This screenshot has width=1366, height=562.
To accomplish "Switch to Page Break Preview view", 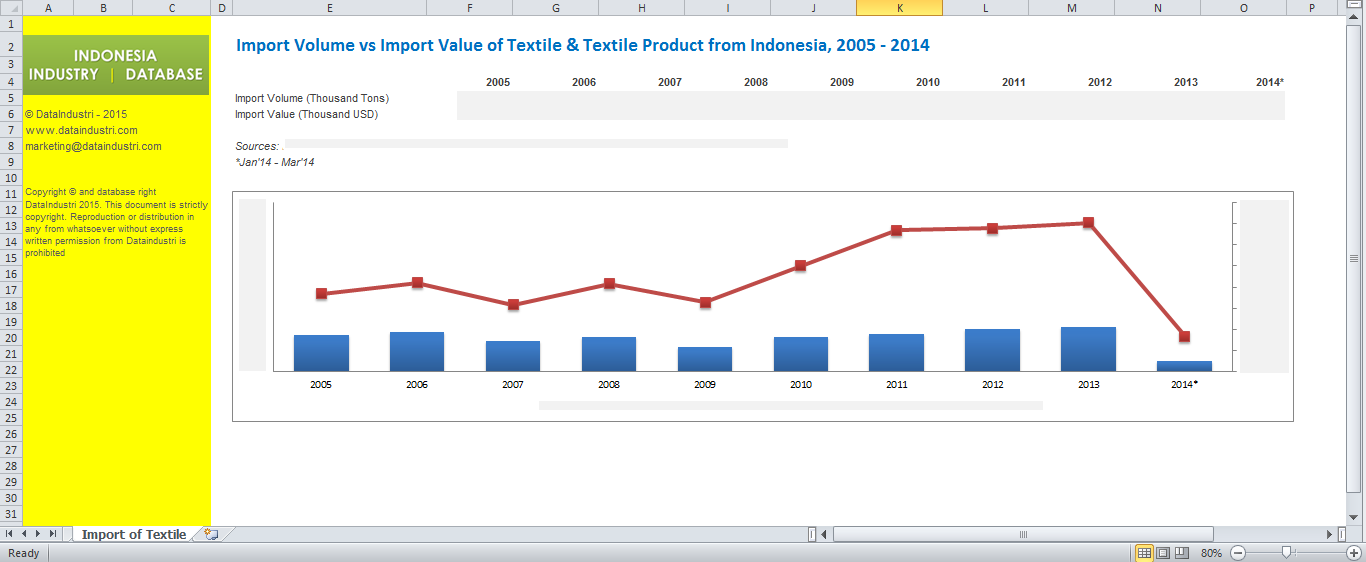I will (1181, 553).
